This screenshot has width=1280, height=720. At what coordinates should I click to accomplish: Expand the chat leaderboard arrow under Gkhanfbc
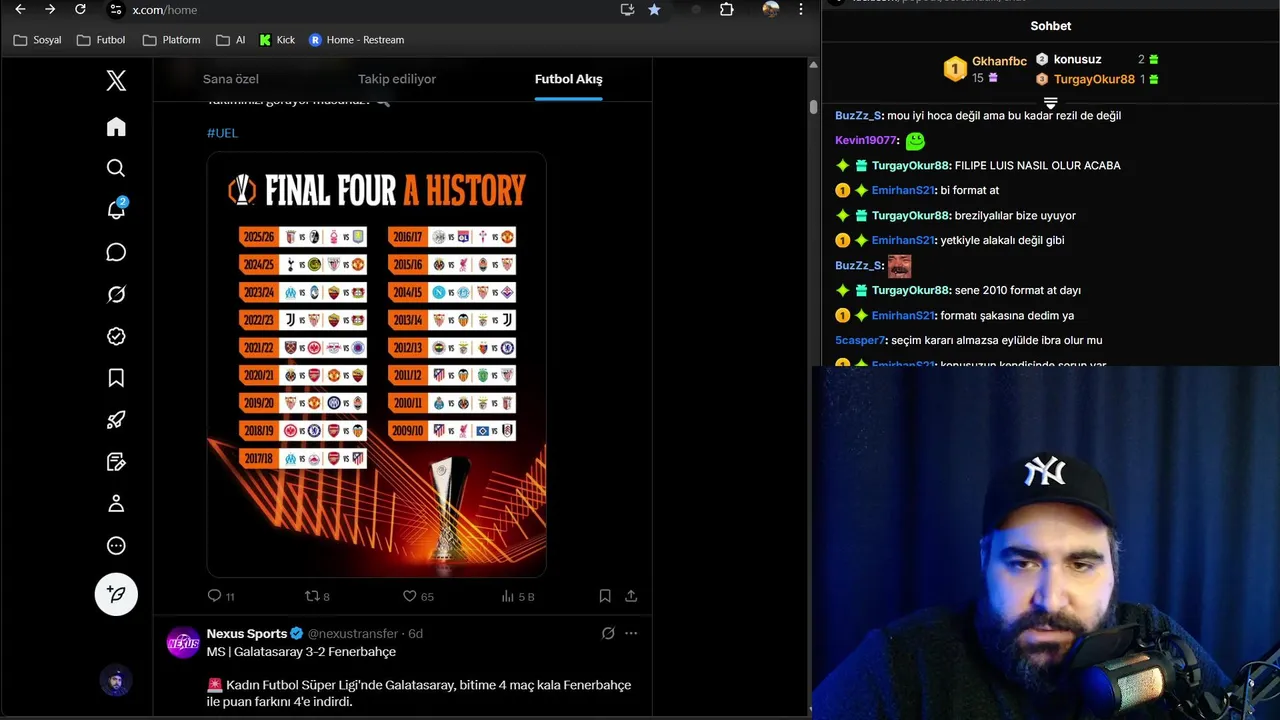pyautogui.click(x=1050, y=103)
